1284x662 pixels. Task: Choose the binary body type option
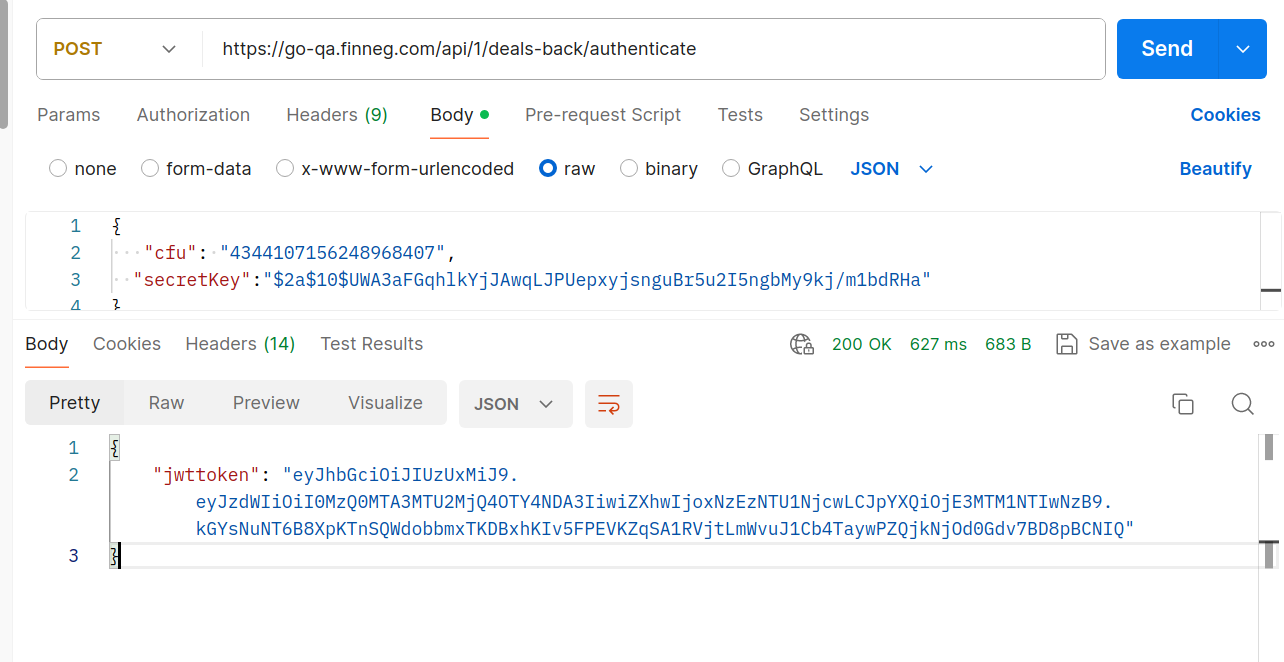coord(629,169)
